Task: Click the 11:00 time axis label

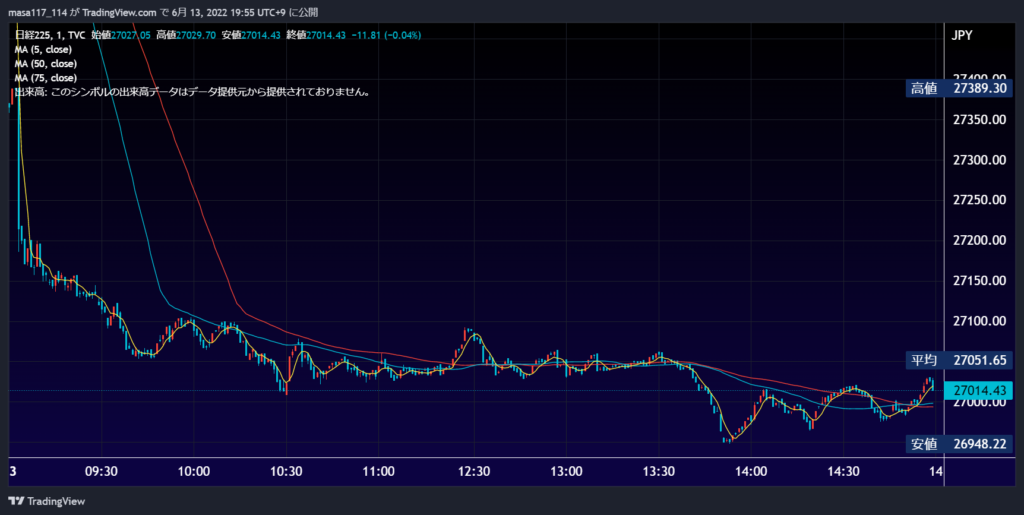Action: [379, 471]
